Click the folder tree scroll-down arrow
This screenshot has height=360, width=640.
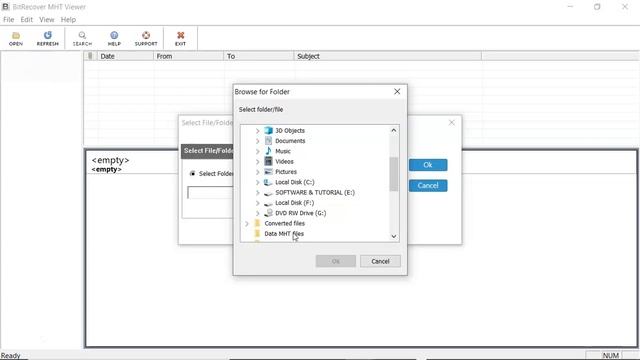point(393,236)
